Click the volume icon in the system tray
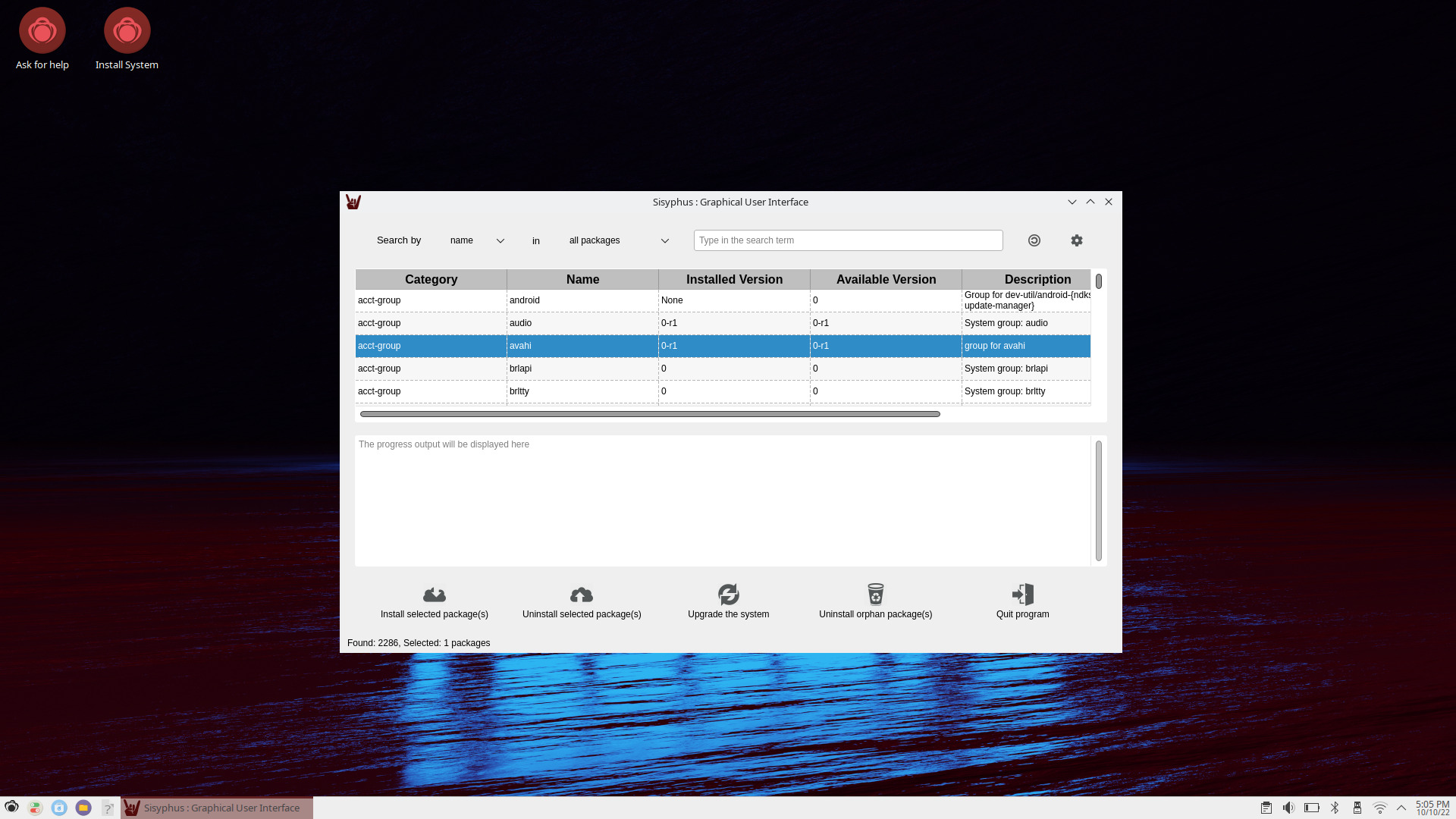This screenshot has width=1456, height=819. pyautogui.click(x=1288, y=808)
